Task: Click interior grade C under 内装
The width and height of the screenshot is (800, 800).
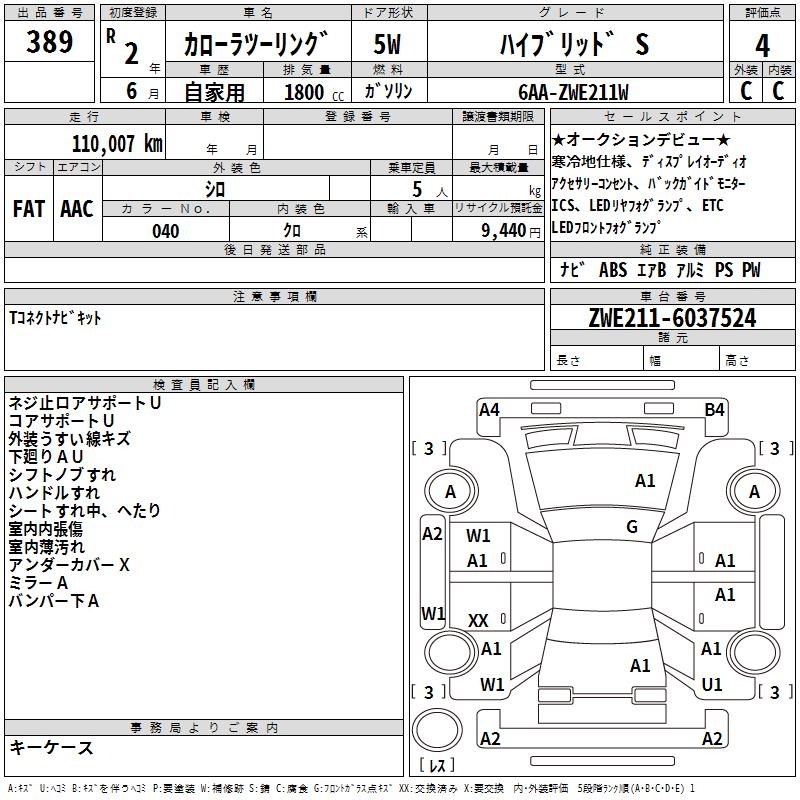Action: (x=778, y=91)
